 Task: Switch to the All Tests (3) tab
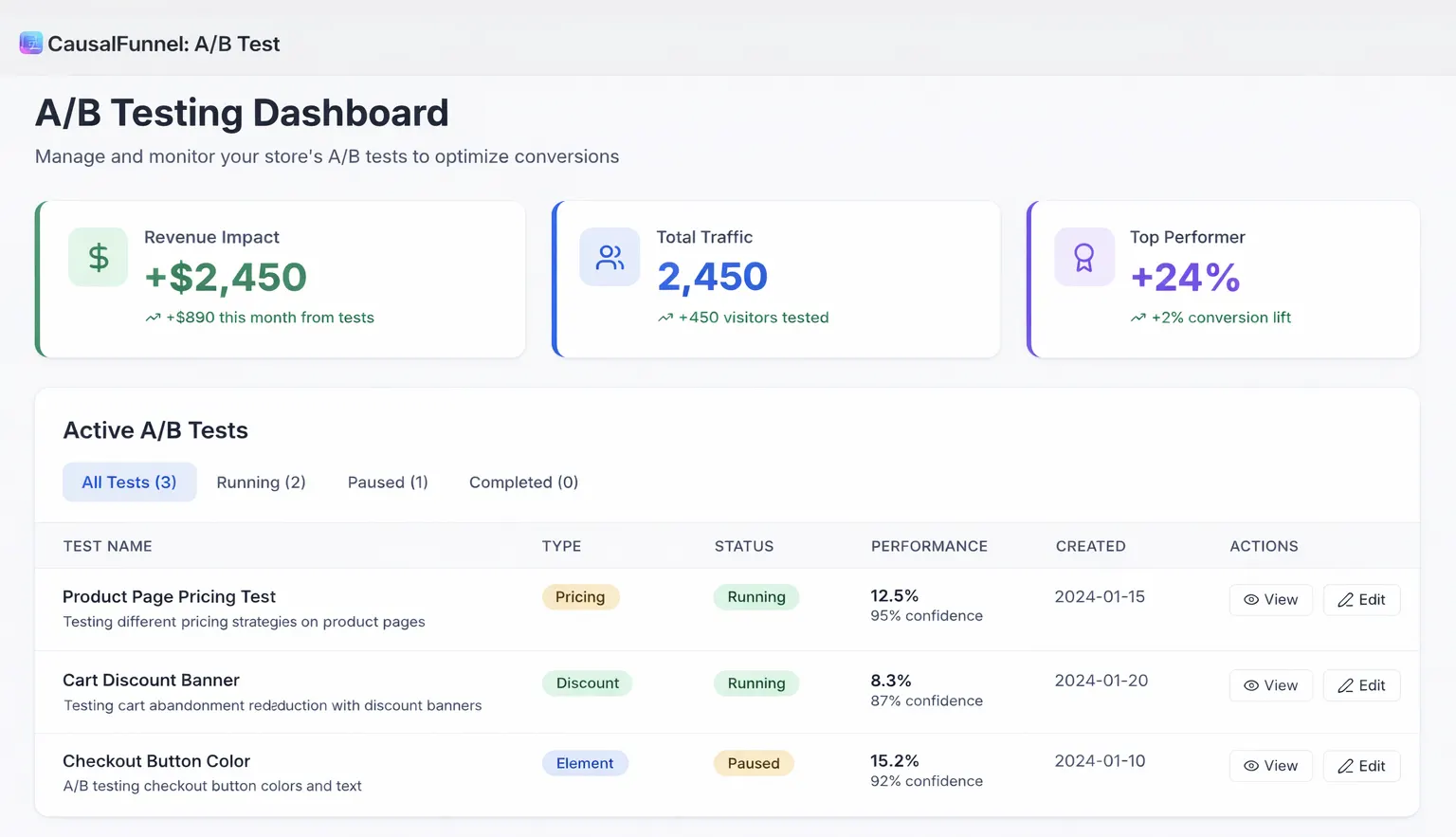[x=129, y=482]
